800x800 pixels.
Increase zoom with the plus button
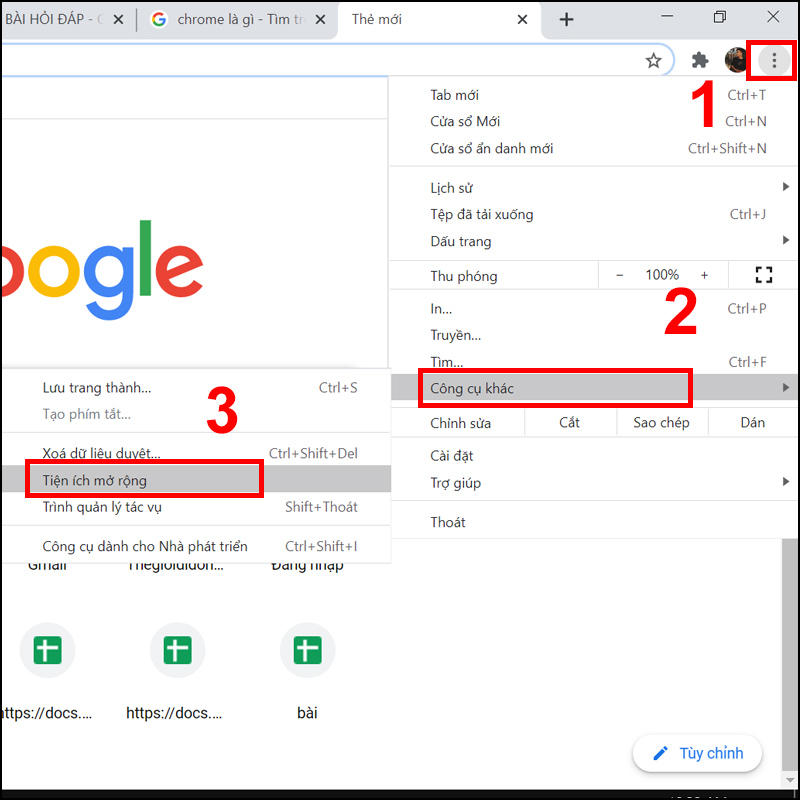pos(704,275)
